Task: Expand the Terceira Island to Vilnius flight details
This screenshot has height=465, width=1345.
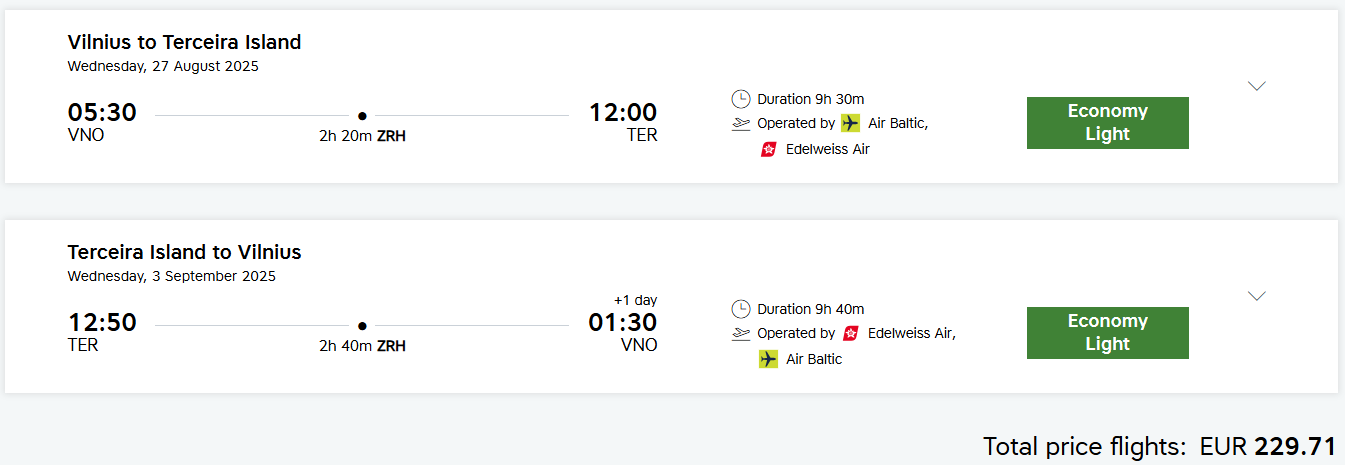Action: point(1257,296)
